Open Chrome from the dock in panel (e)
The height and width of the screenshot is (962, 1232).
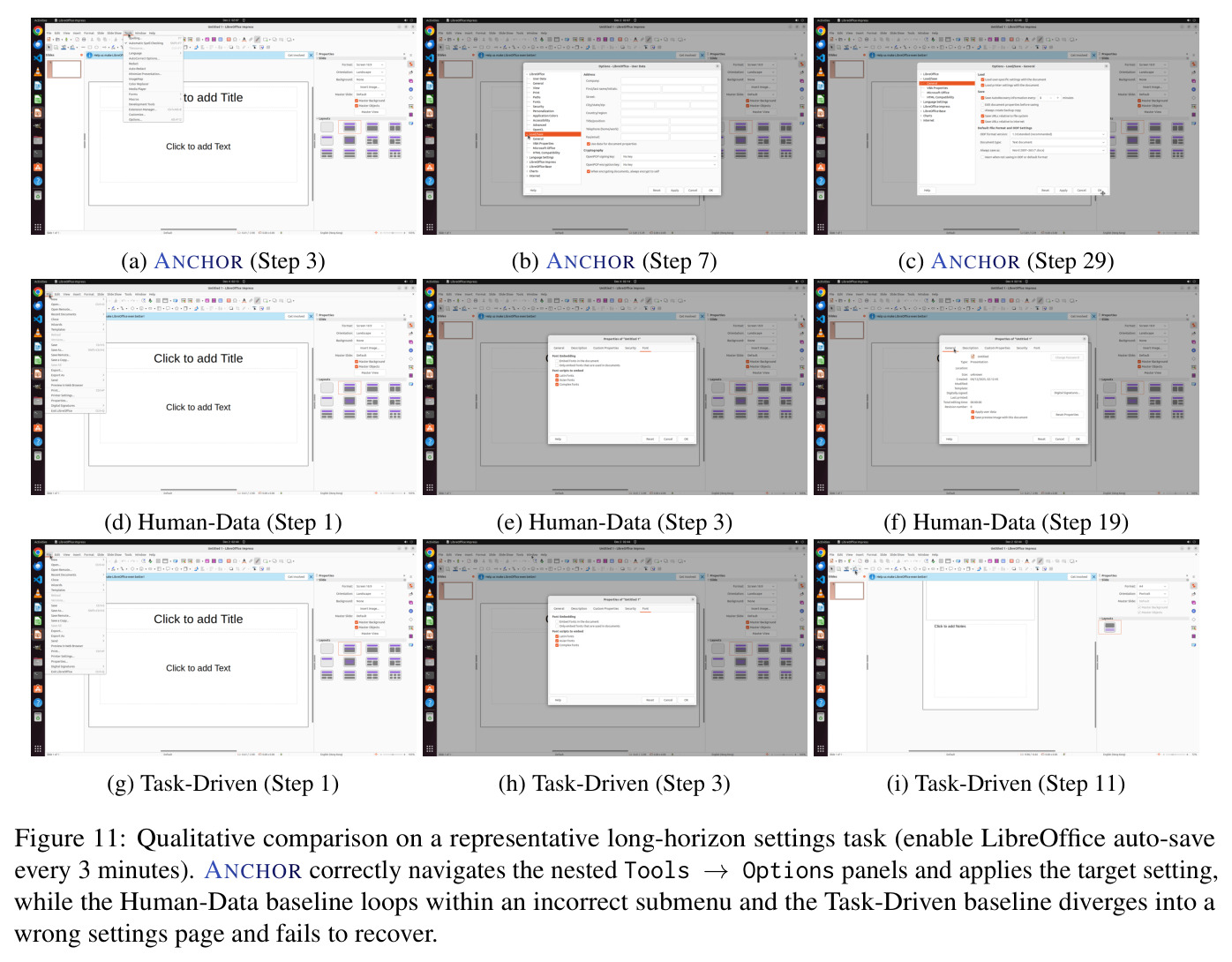pos(429,291)
